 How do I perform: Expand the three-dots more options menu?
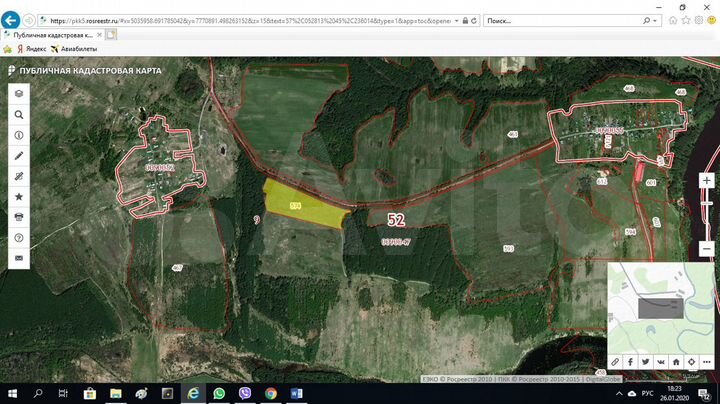pos(707,362)
